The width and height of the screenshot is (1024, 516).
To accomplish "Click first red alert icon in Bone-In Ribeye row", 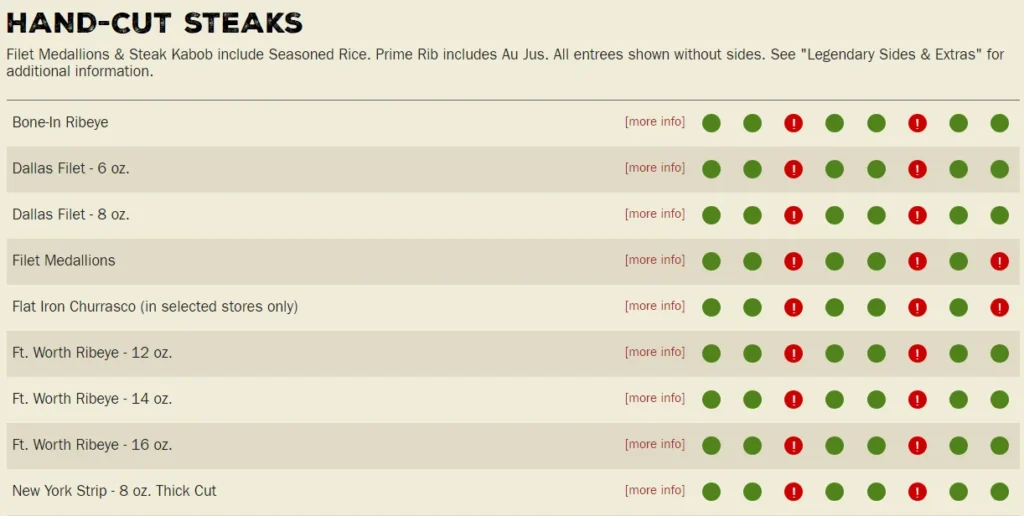I will pyautogui.click(x=794, y=123).
